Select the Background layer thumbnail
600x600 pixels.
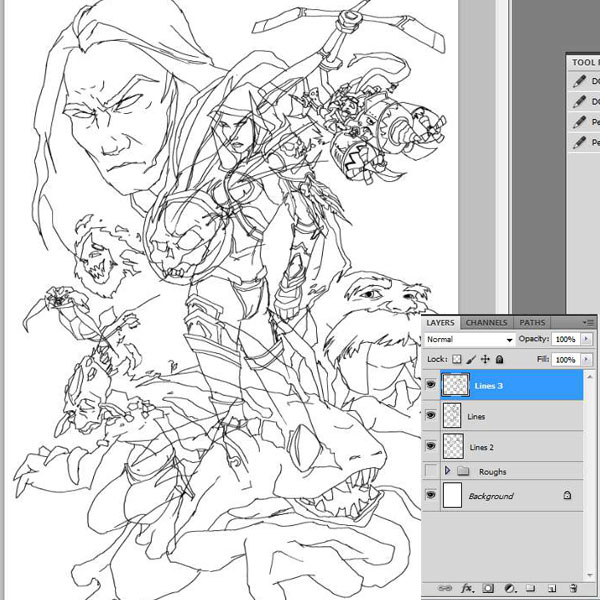452,495
